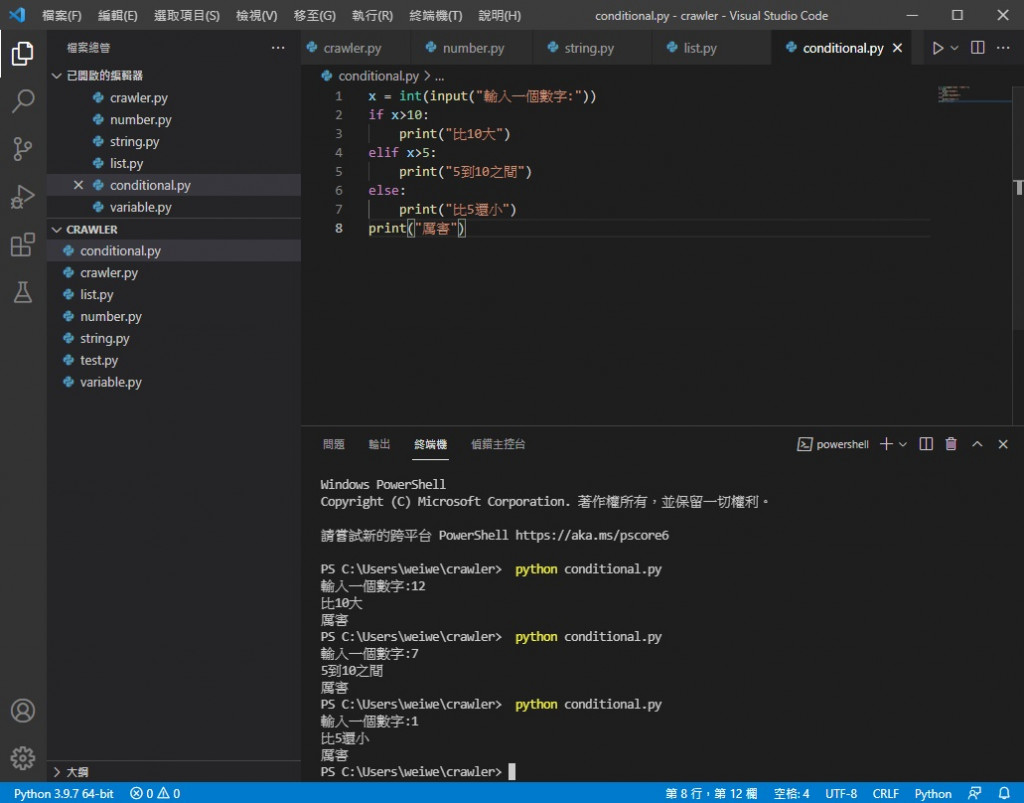
Task: Open the 終端機(T) Terminal menu
Action: tap(436, 16)
